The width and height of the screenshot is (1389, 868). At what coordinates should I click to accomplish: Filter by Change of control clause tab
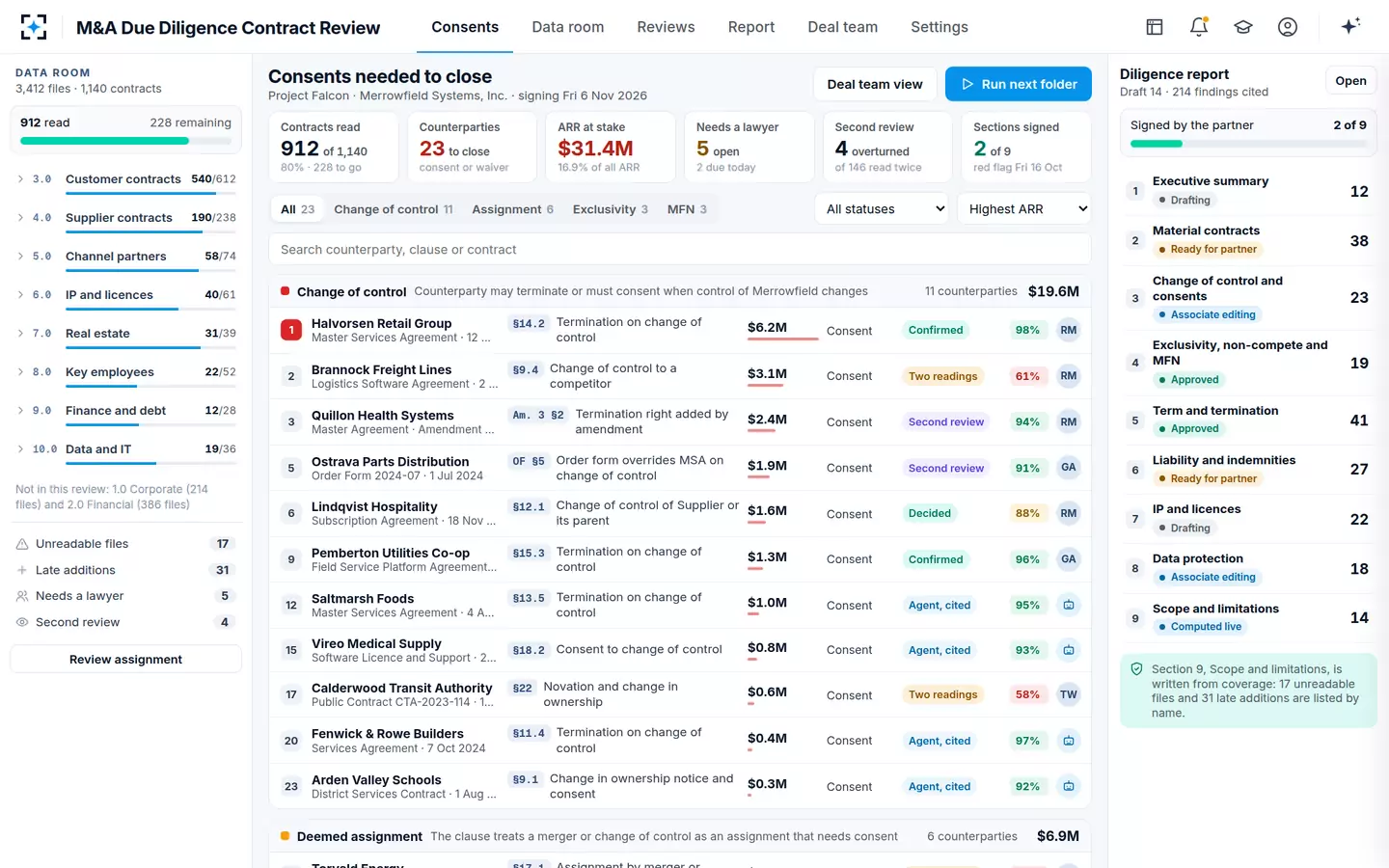click(x=394, y=209)
